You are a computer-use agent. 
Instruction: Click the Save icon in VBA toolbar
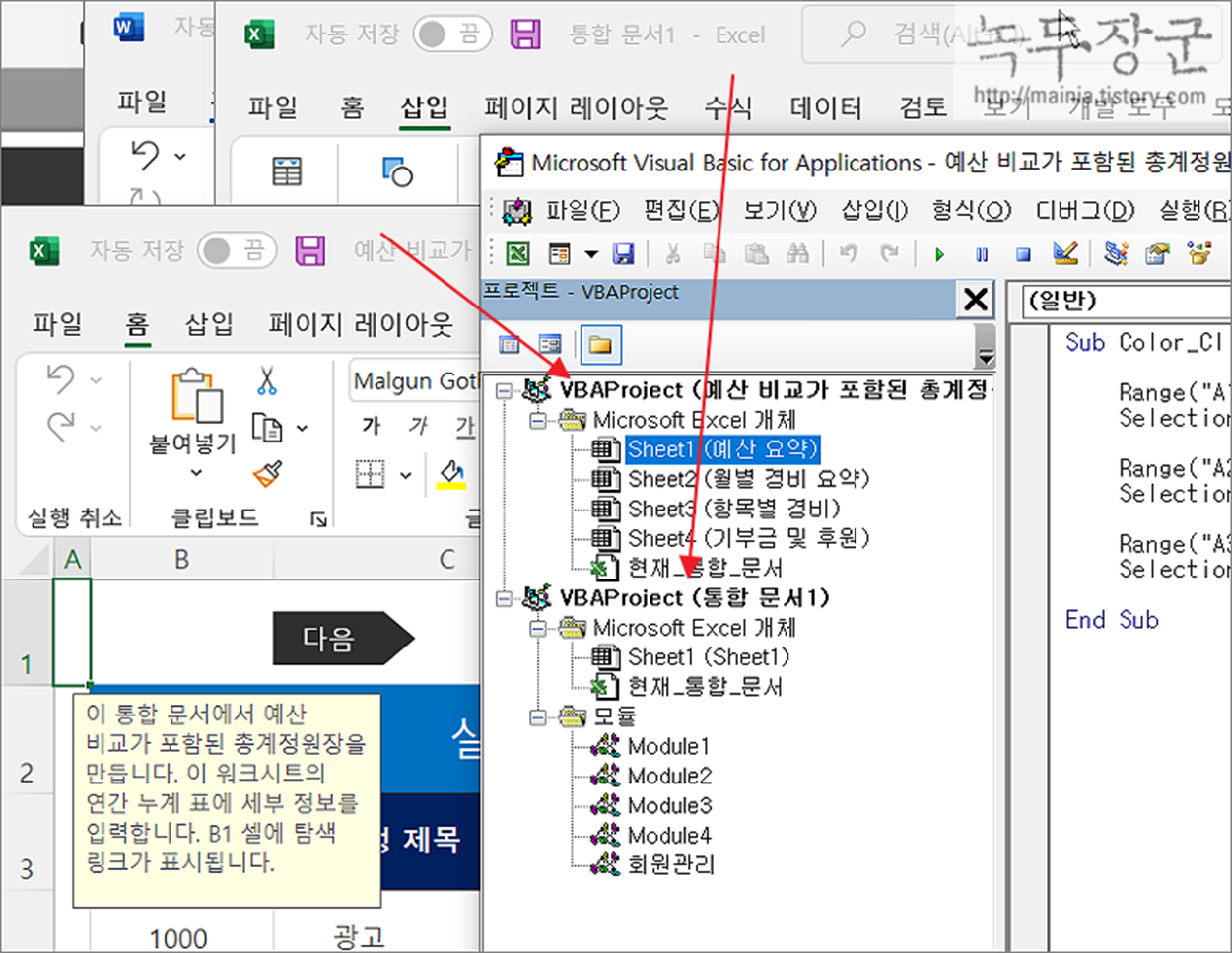pyautogui.click(x=624, y=254)
